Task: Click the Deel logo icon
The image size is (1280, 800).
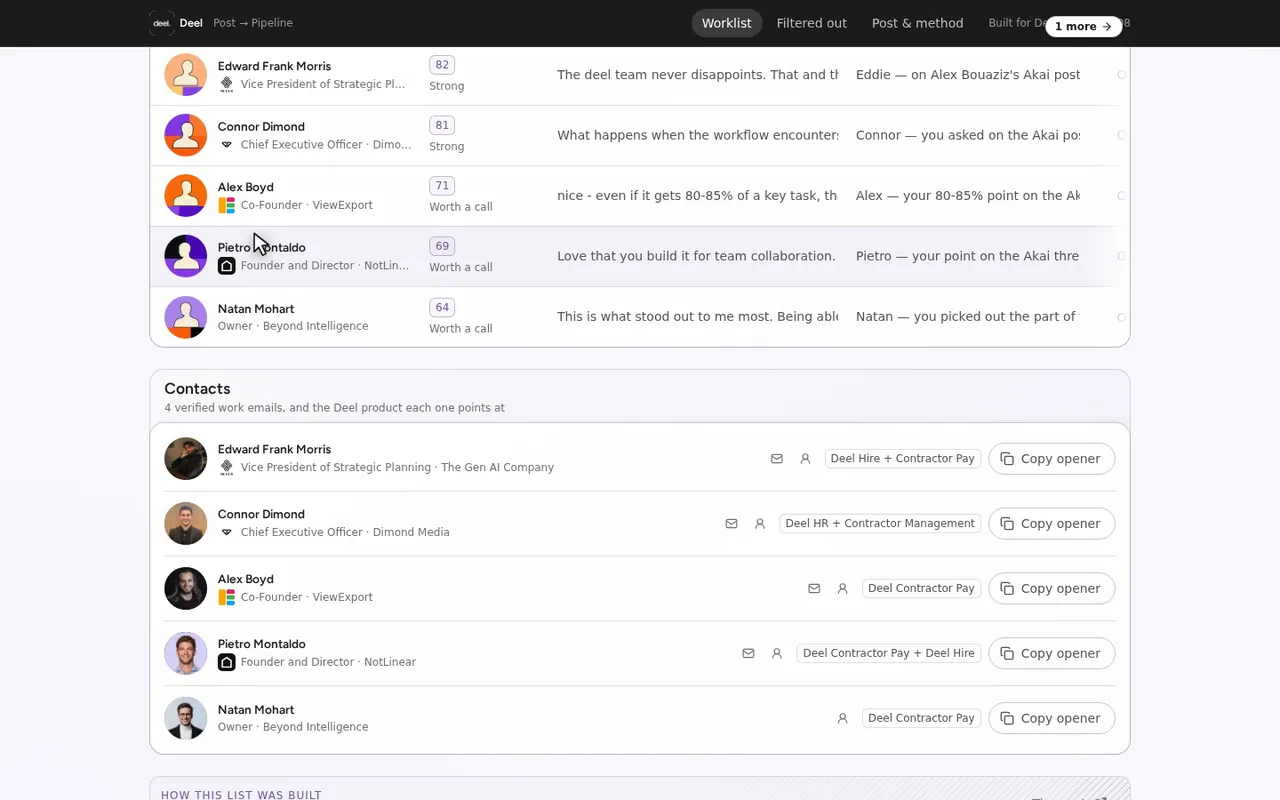Action: [161, 23]
